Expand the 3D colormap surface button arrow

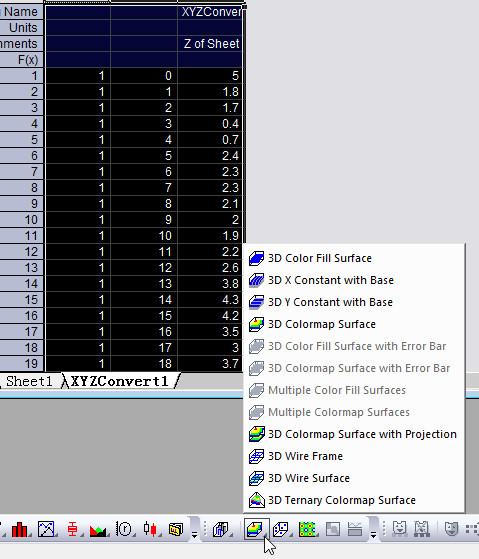click(266, 535)
